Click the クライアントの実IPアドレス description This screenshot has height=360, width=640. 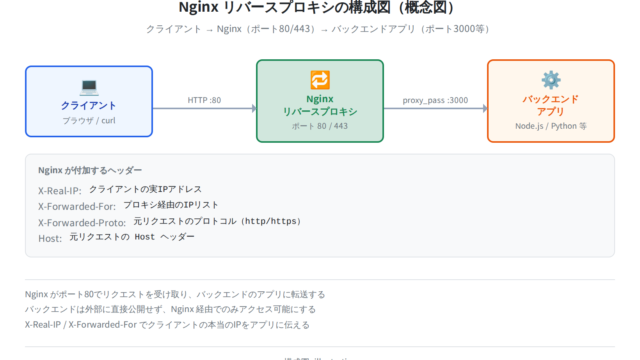[x=145, y=189]
